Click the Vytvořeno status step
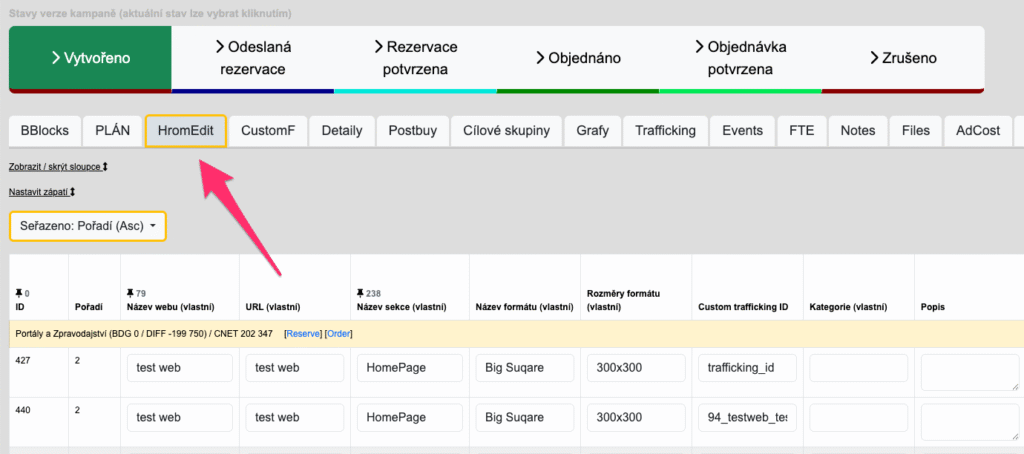 pos(90,58)
